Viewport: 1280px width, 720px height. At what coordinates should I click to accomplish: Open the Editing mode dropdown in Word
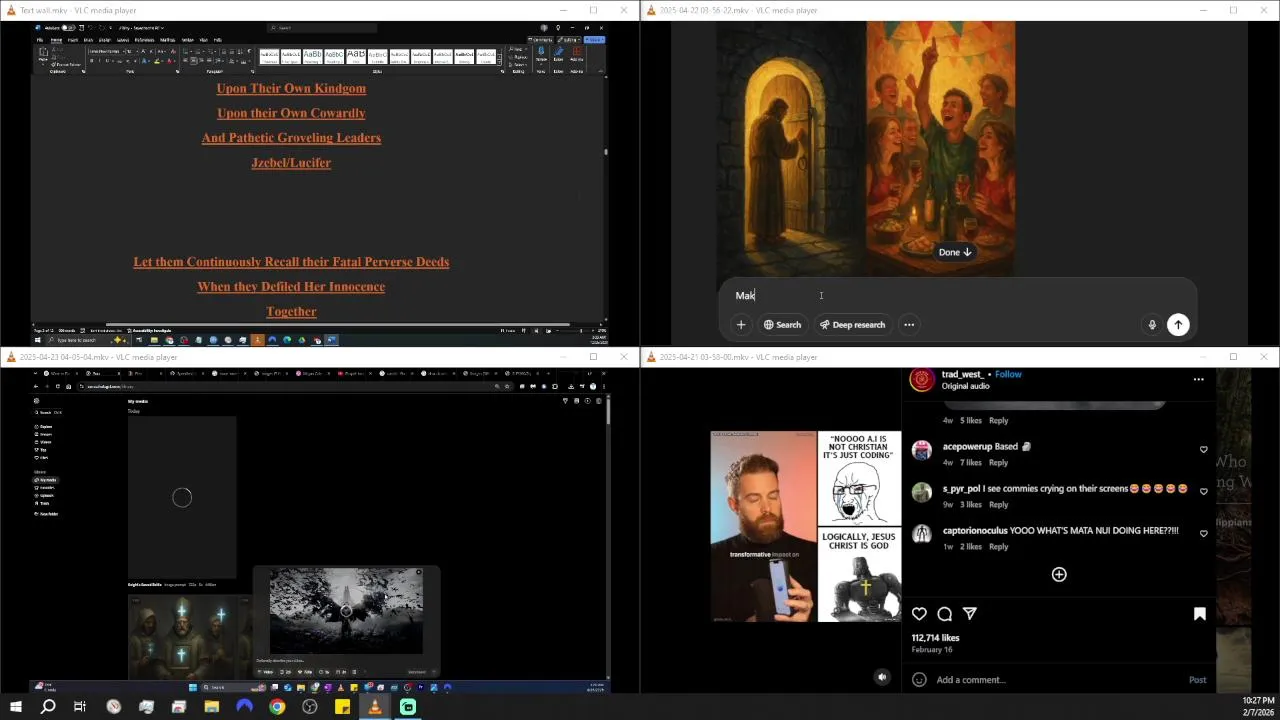point(569,40)
